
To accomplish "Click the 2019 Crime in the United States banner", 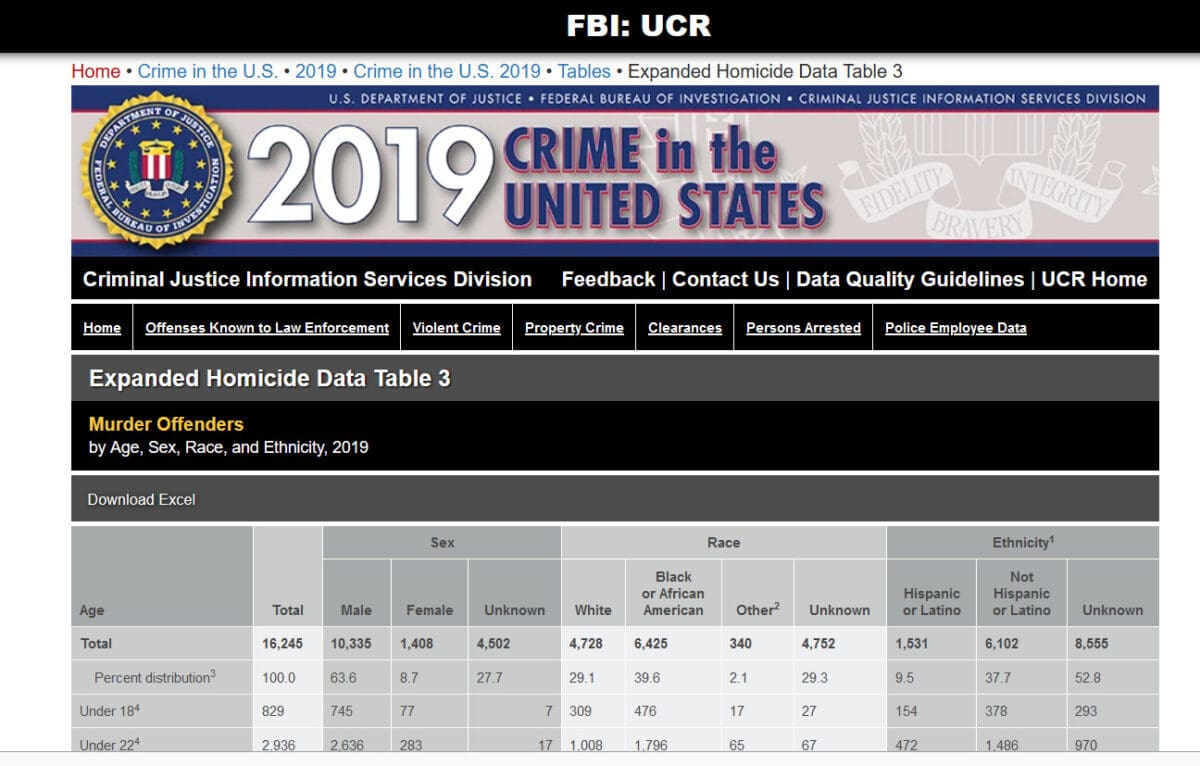I will point(615,172).
